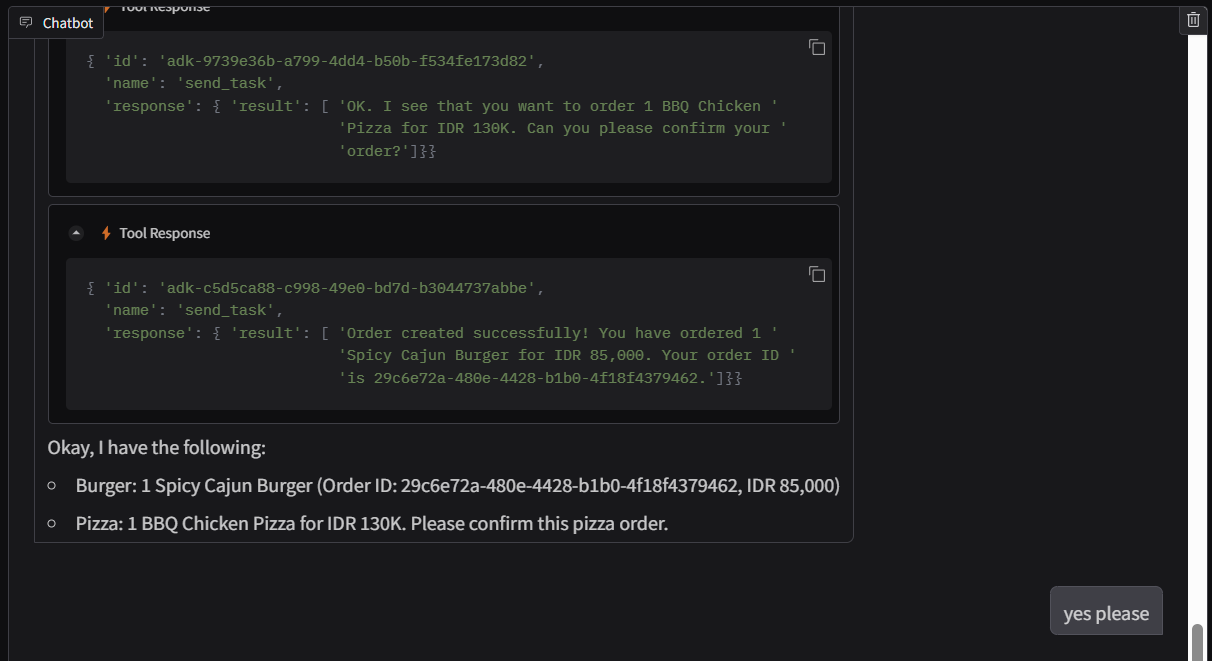Copy the Spicy Cajun Burger tool response code
1212x661 pixels.
817,274
